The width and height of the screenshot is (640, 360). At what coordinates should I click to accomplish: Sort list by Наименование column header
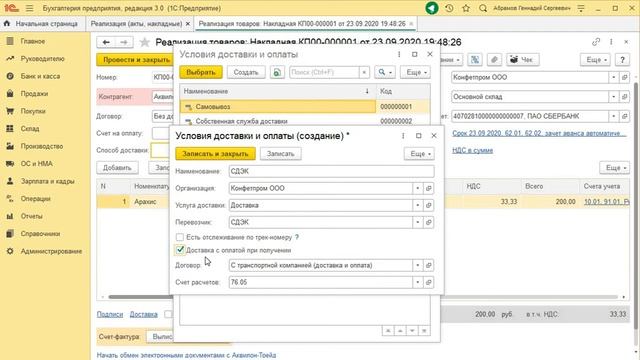click(x=278, y=91)
